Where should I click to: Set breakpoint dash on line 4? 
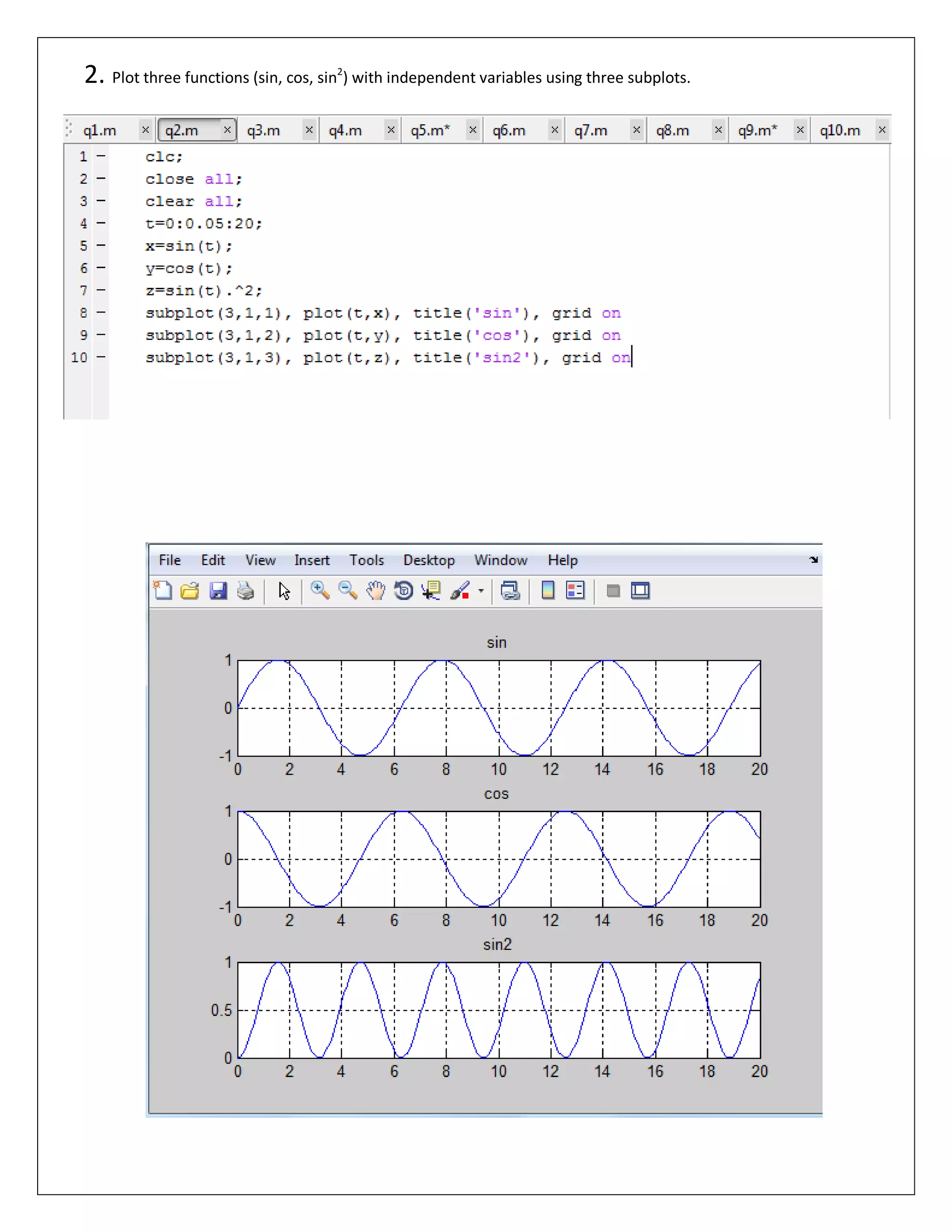click(101, 223)
